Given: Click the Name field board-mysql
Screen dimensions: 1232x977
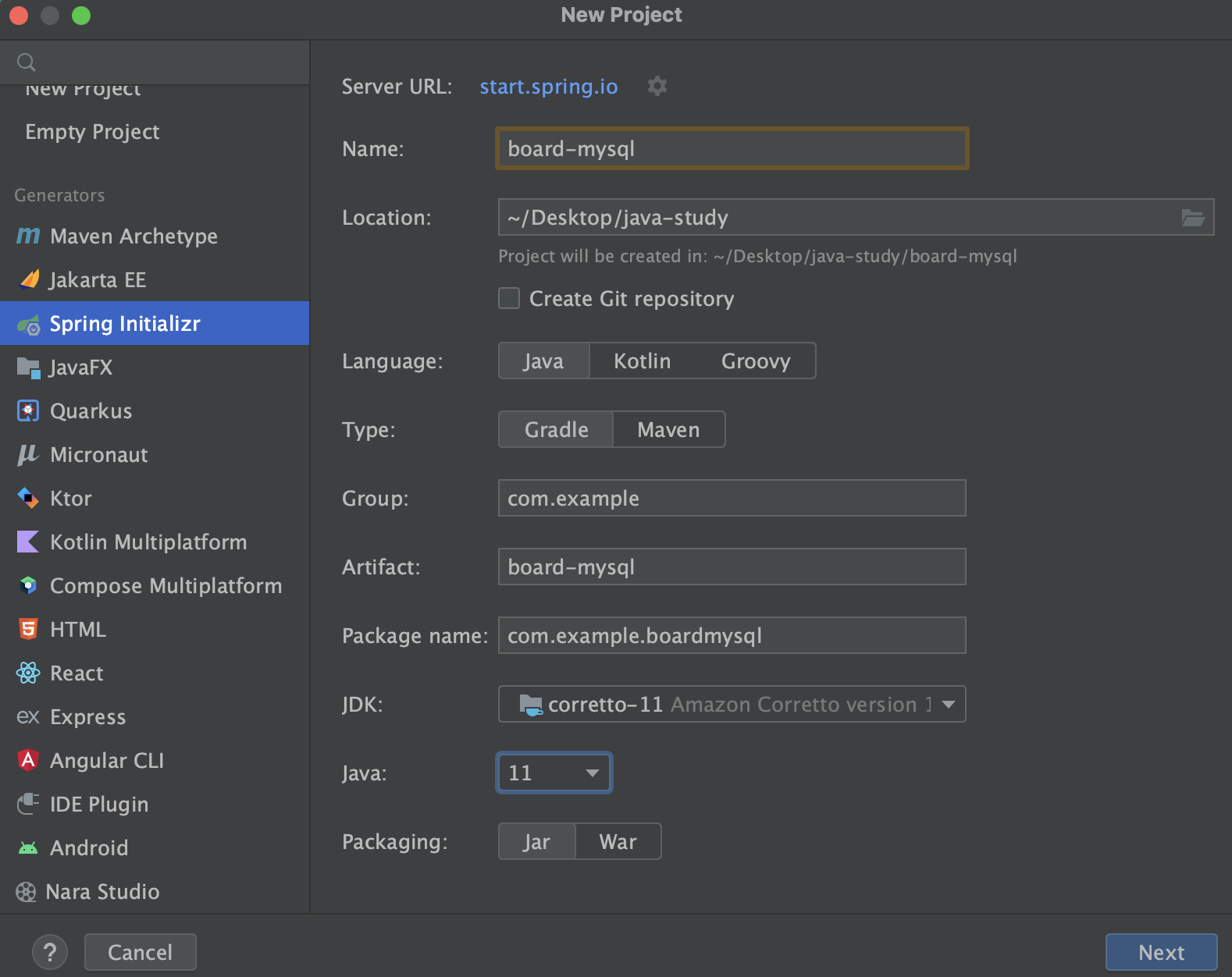Looking at the screenshot, I should coord(732,148).
